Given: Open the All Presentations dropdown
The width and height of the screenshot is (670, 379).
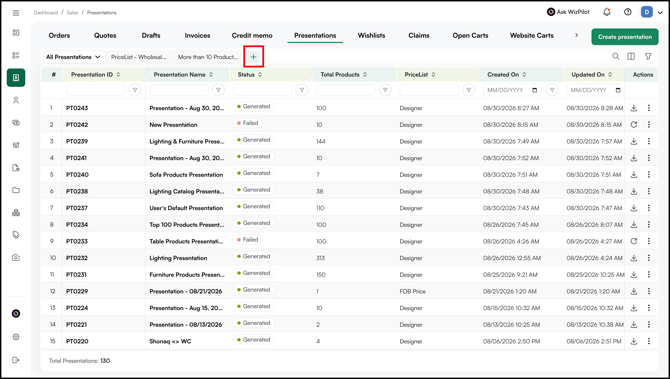Looking at the screenshot, I should tap(73, 57).
